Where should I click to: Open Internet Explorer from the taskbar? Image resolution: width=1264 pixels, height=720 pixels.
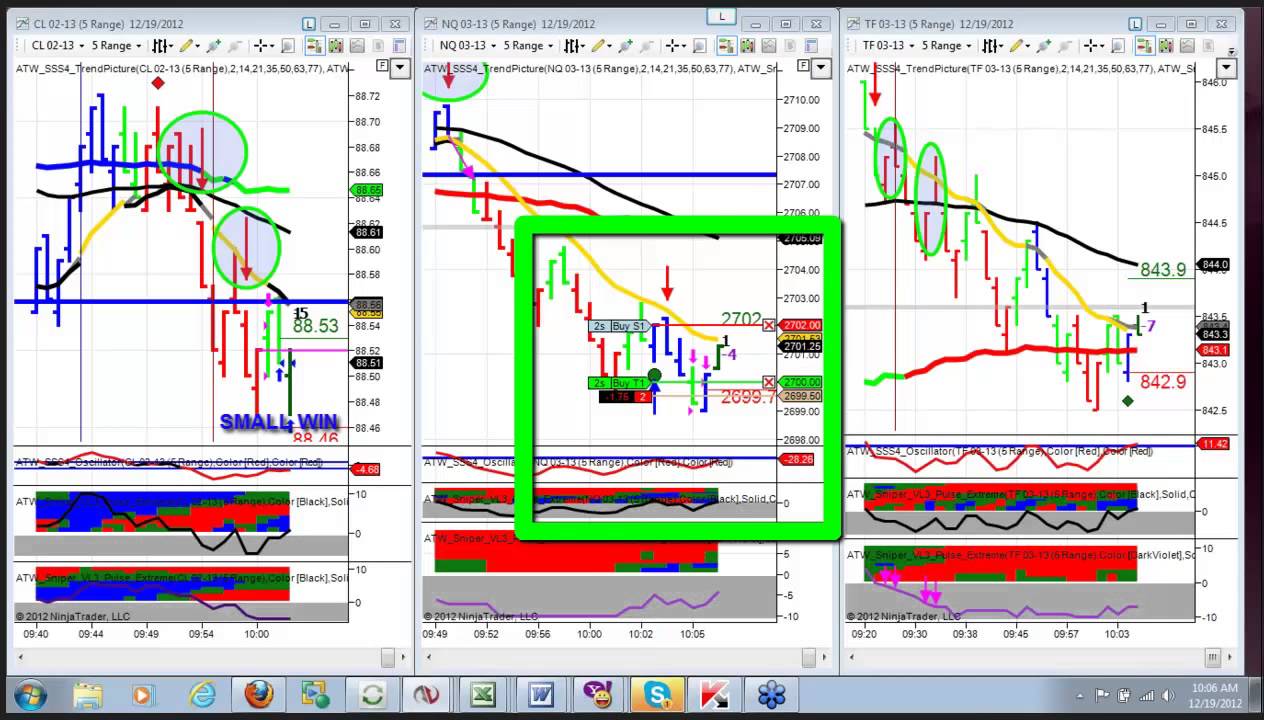(203, 694)
